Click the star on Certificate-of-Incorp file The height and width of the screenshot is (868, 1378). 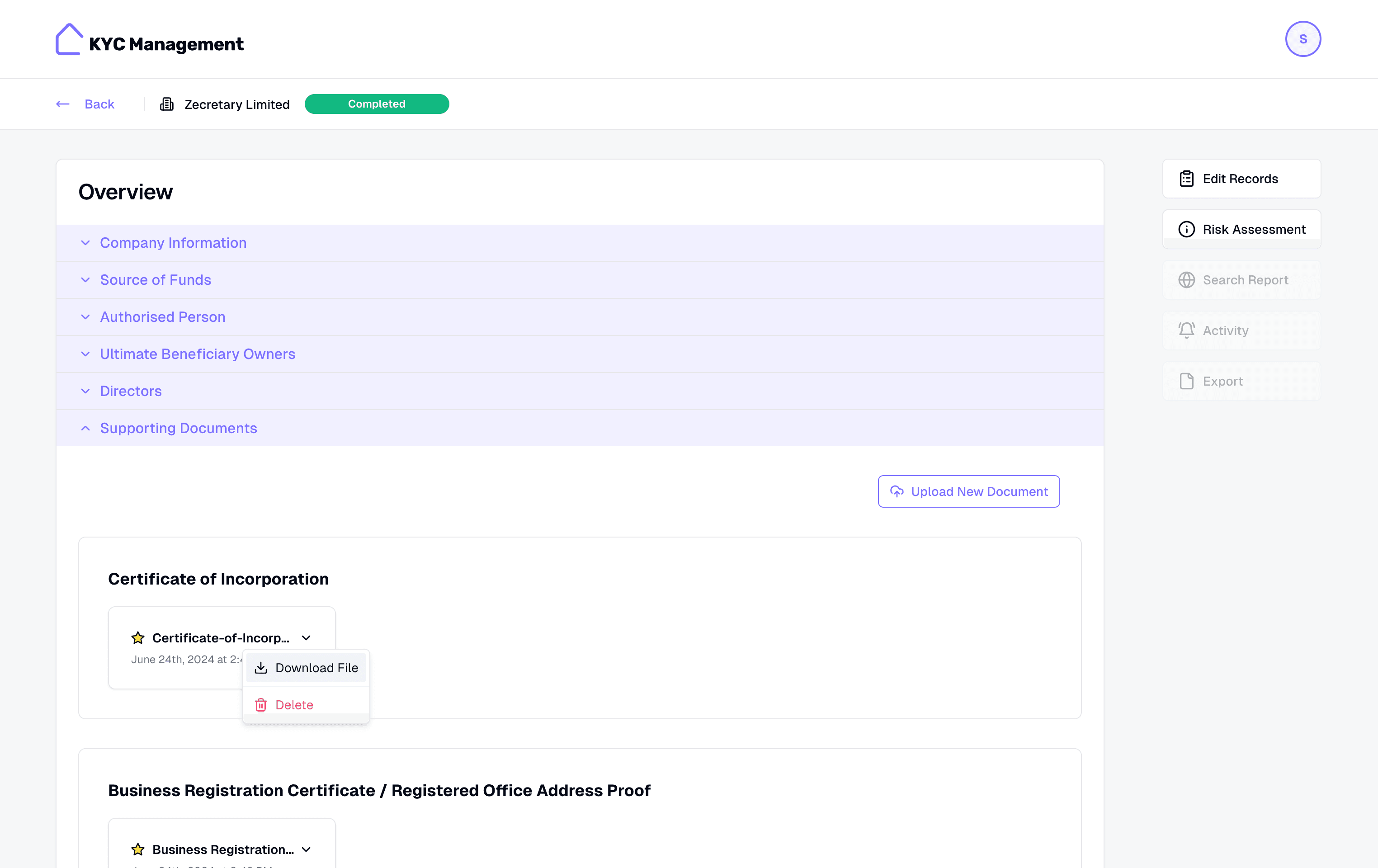138,638
